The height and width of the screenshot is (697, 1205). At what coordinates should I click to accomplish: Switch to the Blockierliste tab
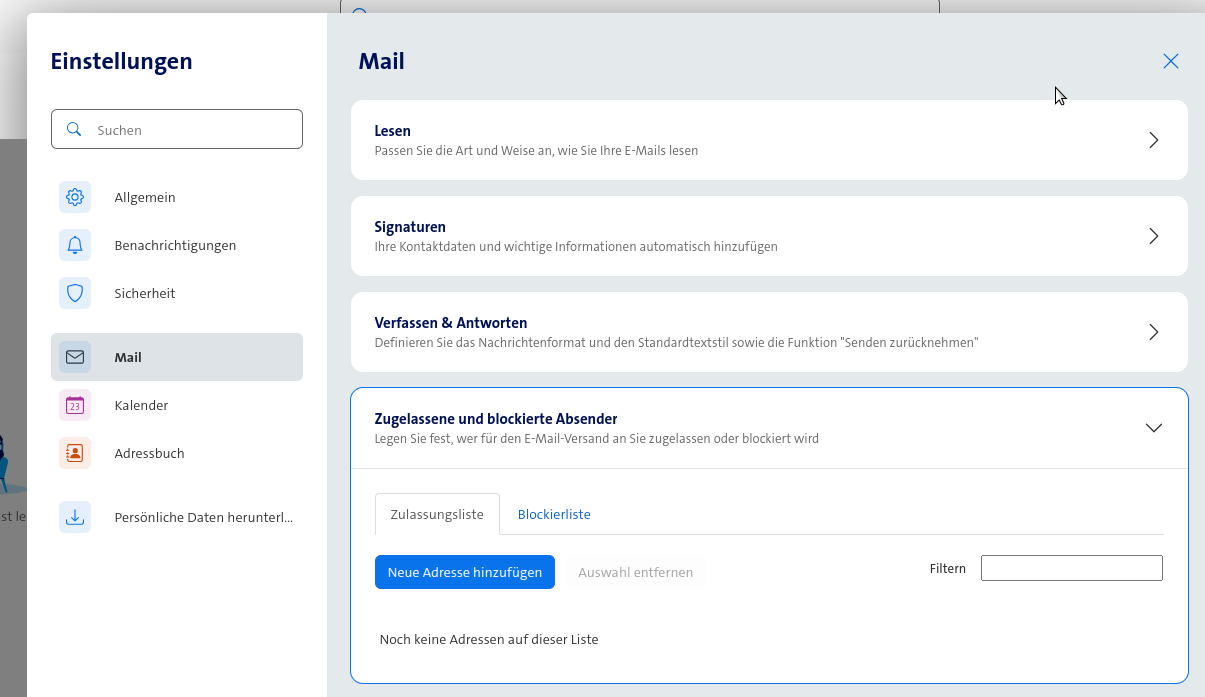coord(554,514)
